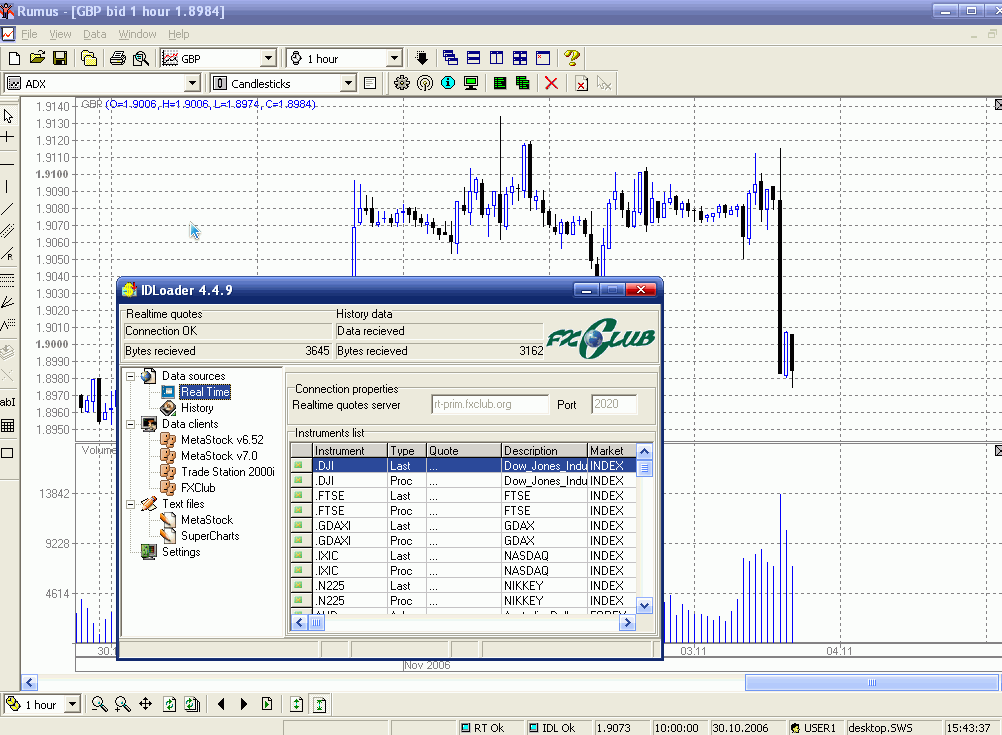The height and width of the screenshot is (735, 1002).
Task: Open the Data menu
Action: [x=94, y=34]
